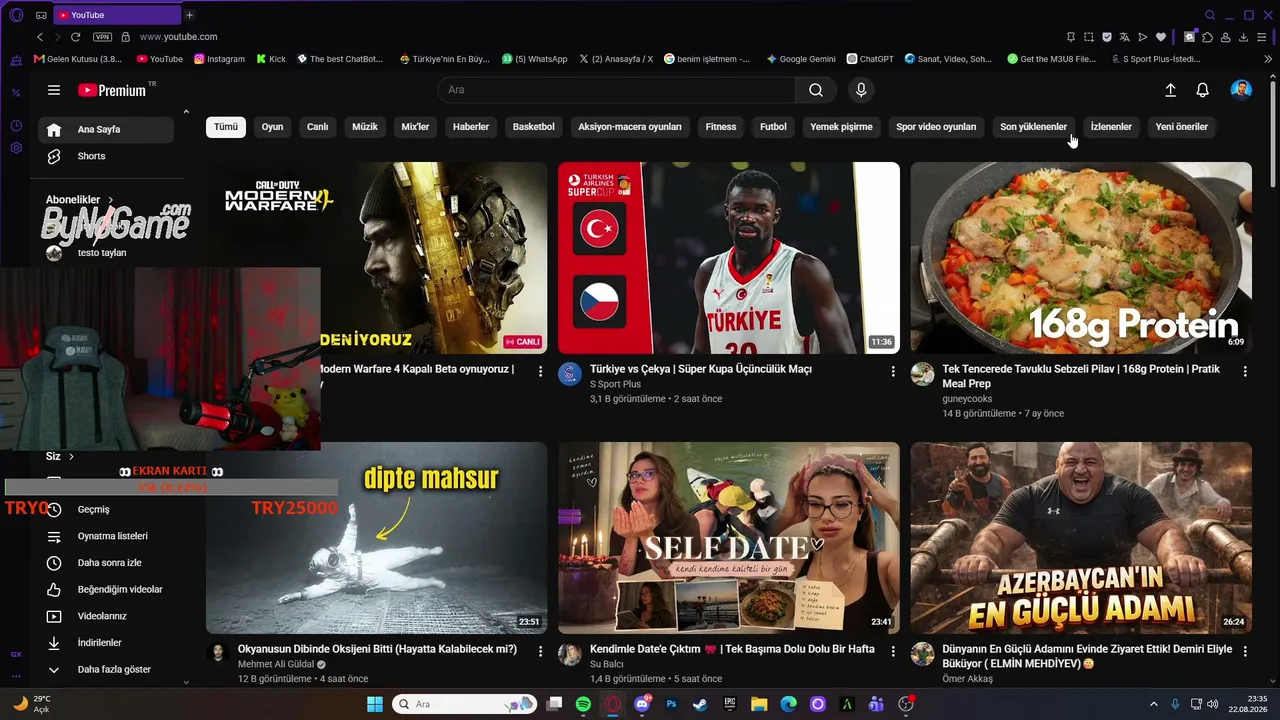Open guneycooks channel avatar
Image resolution: width=1280 pixels, height=720 pixels.
(x=922, y=374)
